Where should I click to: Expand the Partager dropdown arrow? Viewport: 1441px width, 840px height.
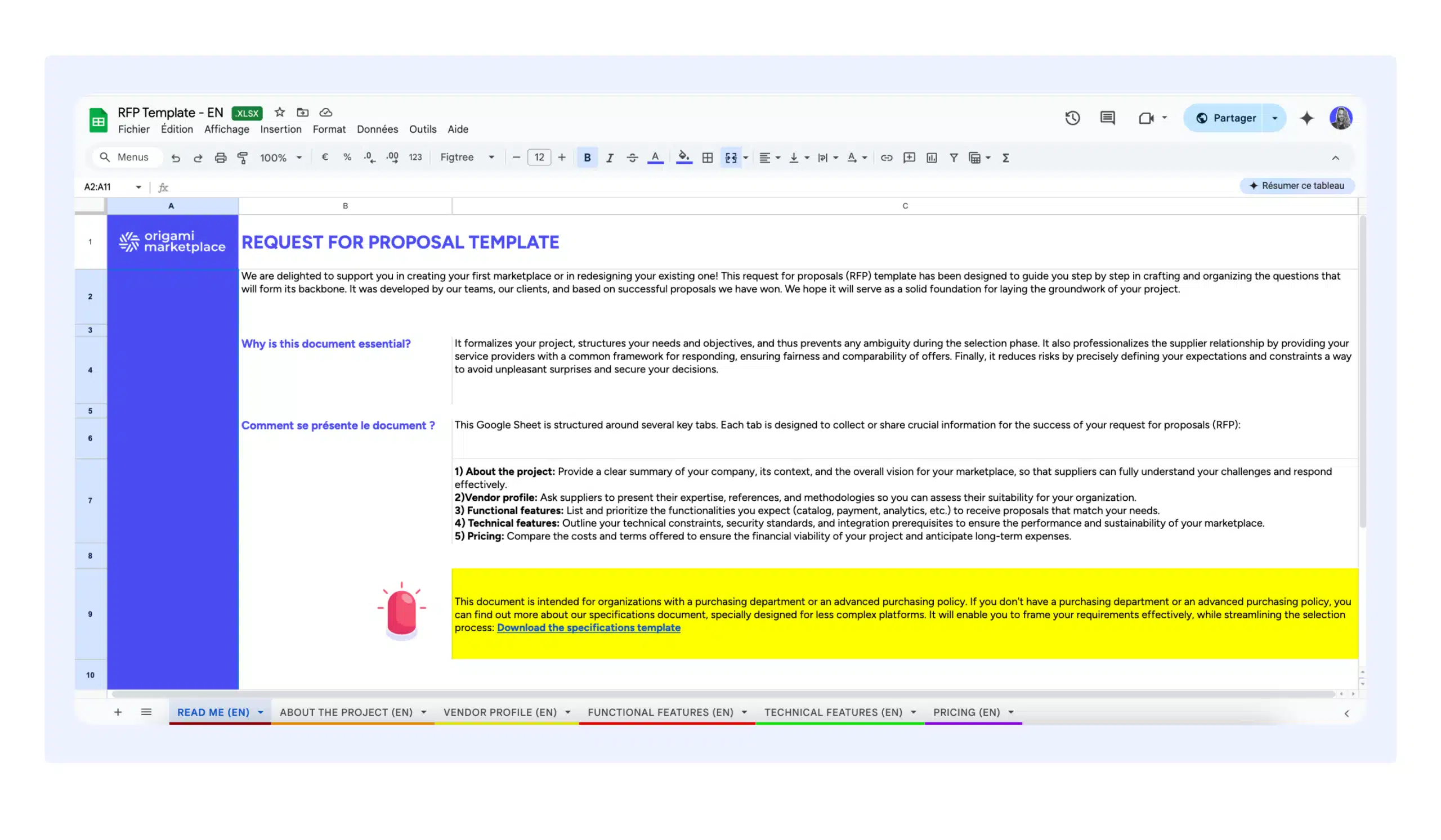[1274, 118]
